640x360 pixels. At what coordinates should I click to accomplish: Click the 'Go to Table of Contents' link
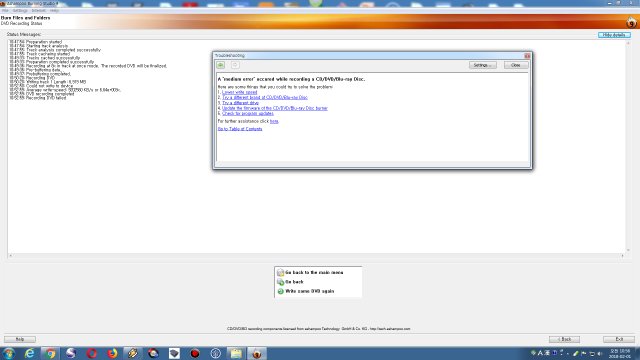point(240,129)
